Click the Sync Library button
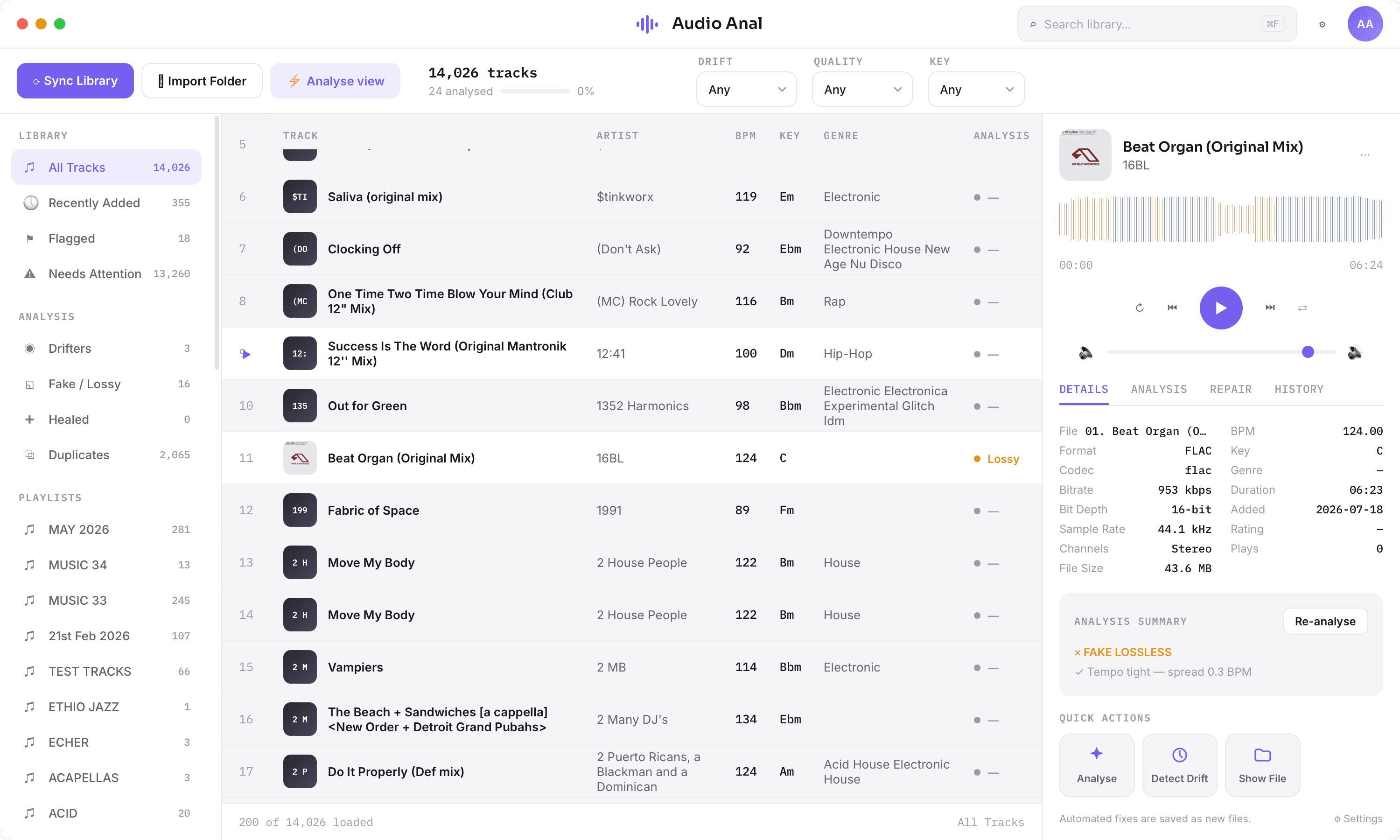Image resolution: width=1400 pixels, height=840 pixels. [x=75, y=81]
